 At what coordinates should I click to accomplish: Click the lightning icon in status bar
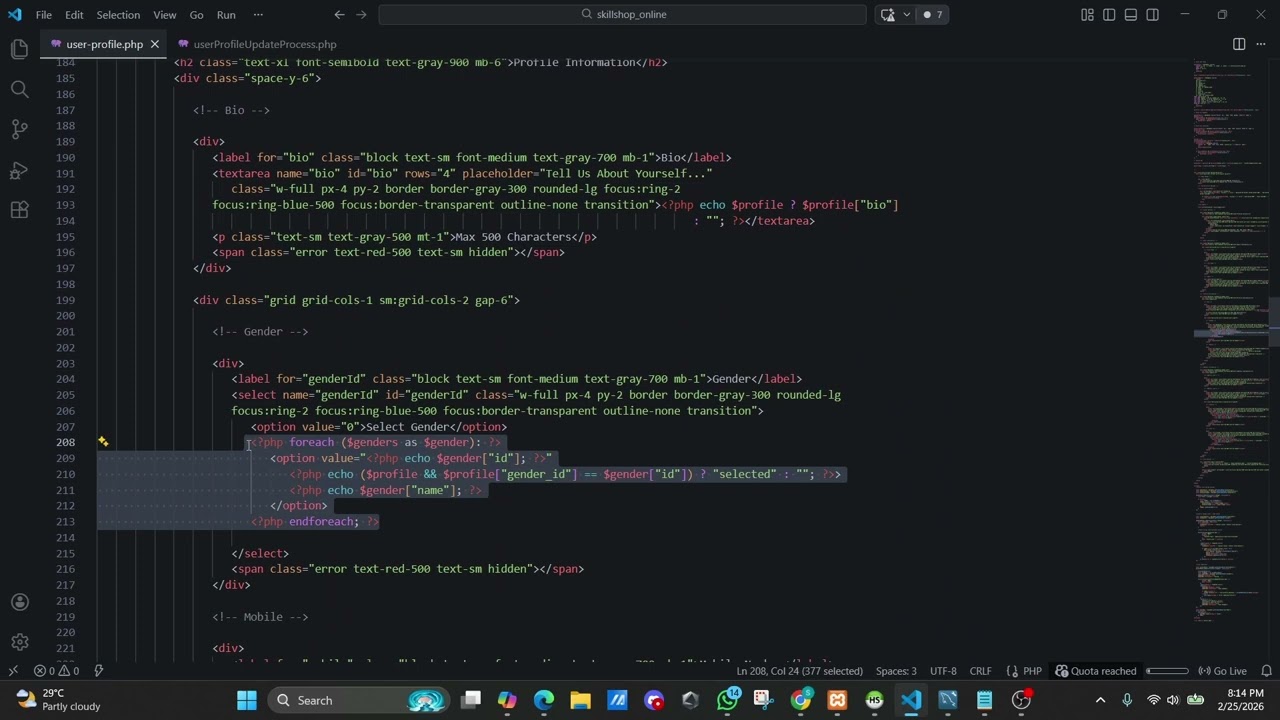pos(99,671)
